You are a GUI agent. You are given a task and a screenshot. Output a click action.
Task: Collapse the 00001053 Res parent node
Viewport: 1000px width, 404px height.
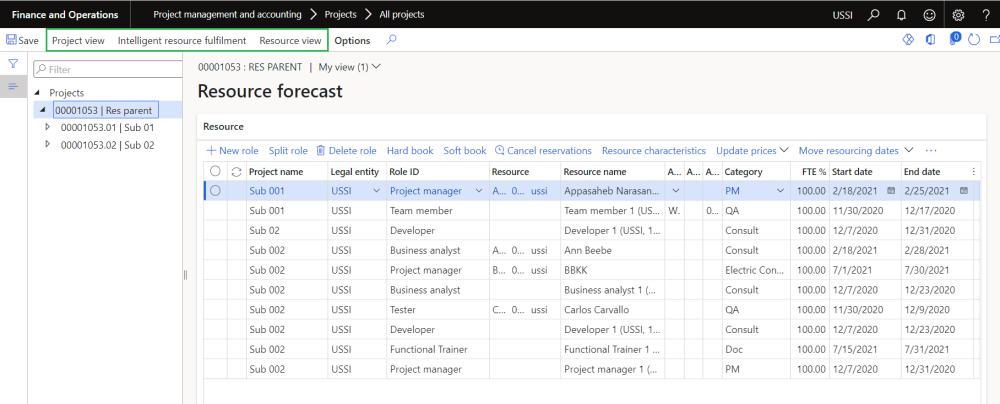pos(42,110)
